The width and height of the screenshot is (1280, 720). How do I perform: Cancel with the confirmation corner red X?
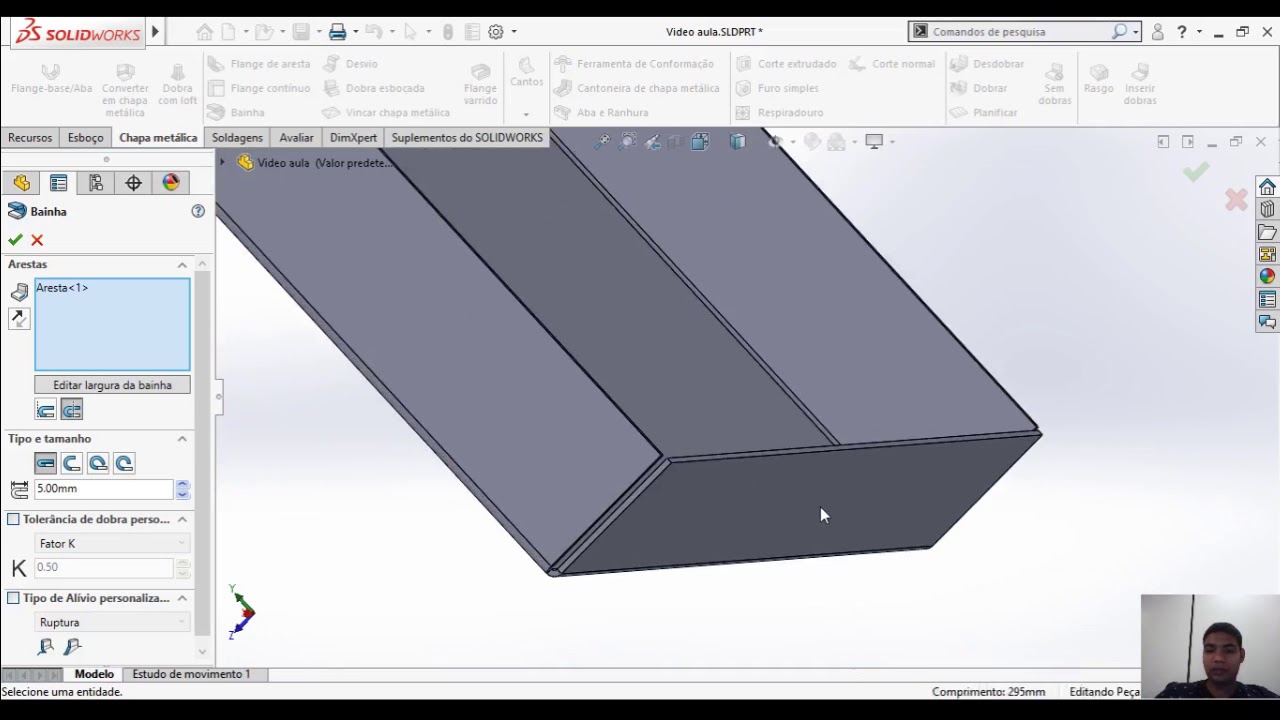[x=1237, y=200]
